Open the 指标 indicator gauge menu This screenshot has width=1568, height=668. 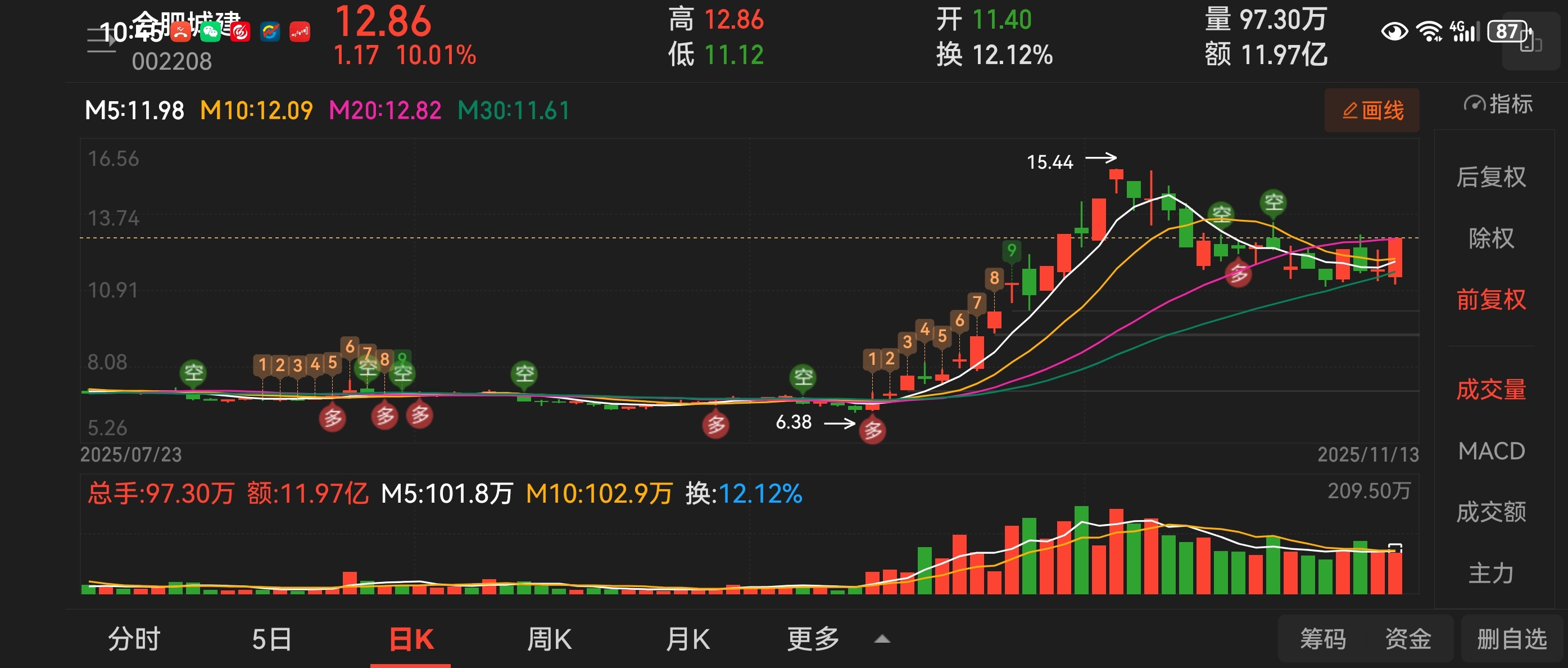coord(1498,104)
